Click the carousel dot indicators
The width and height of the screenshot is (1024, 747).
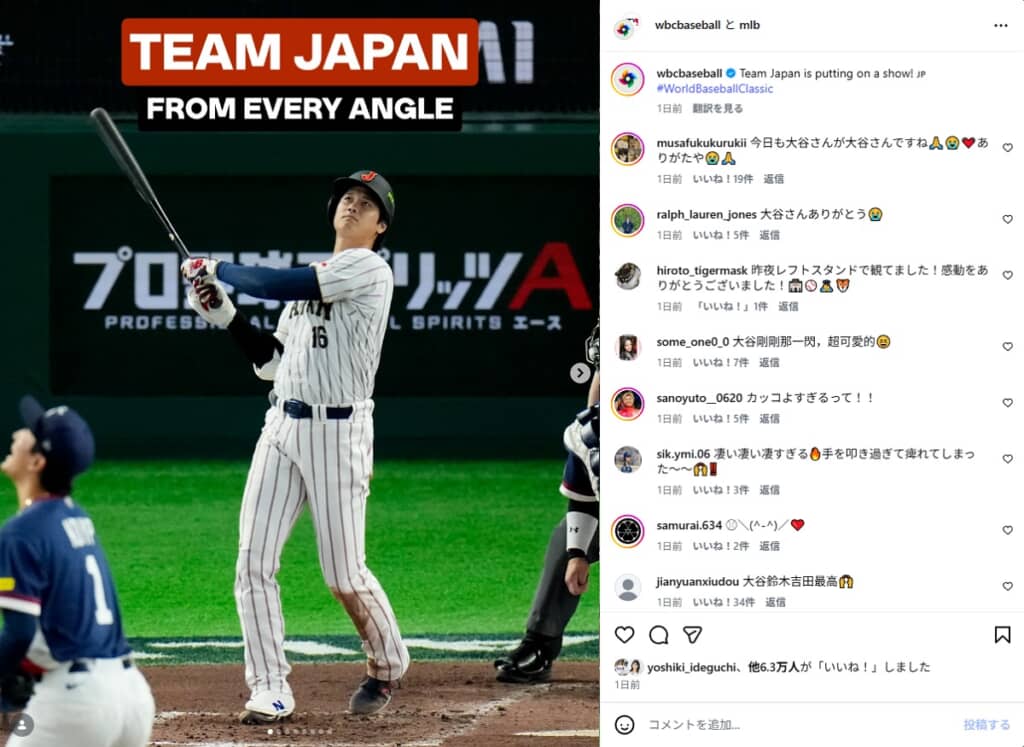point(299,732)
